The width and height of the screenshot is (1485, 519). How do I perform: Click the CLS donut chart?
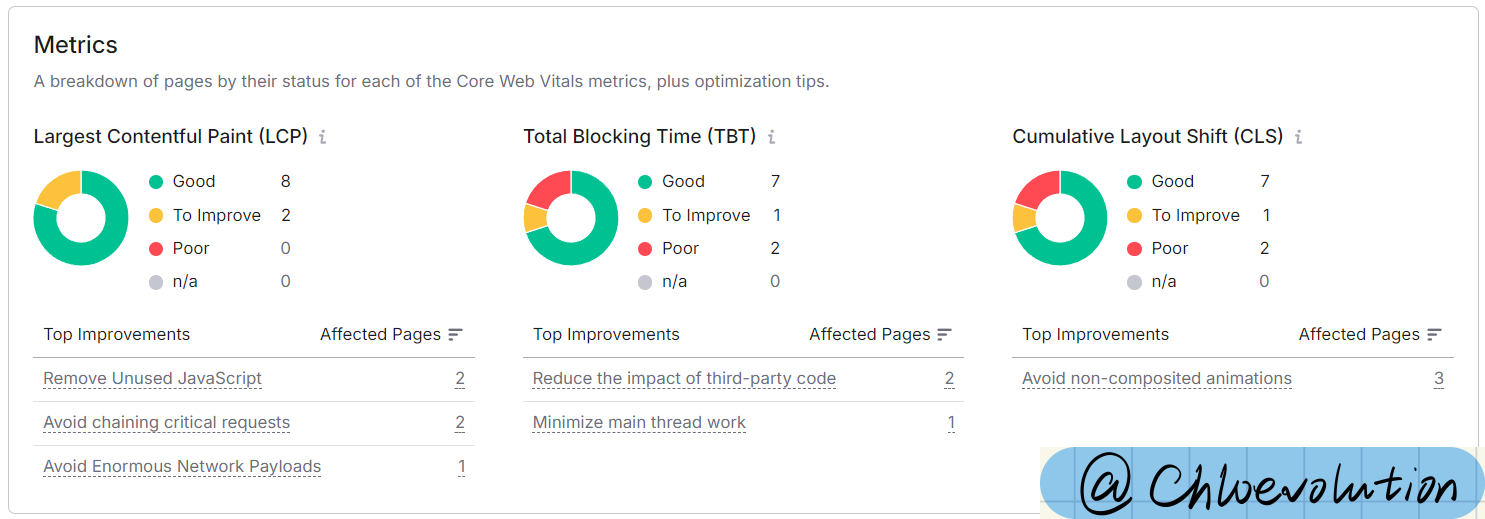pyautogui.click(x=1060, y=218)
